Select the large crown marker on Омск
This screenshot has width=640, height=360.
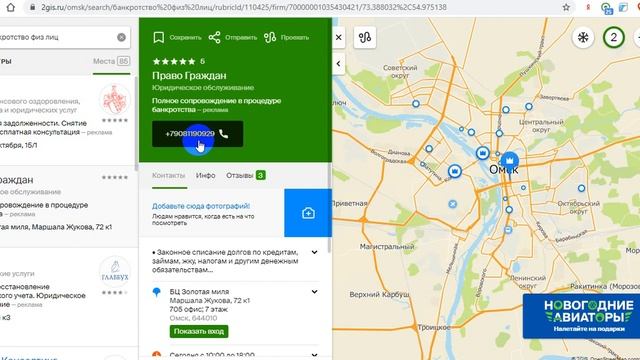coord(509,161)
